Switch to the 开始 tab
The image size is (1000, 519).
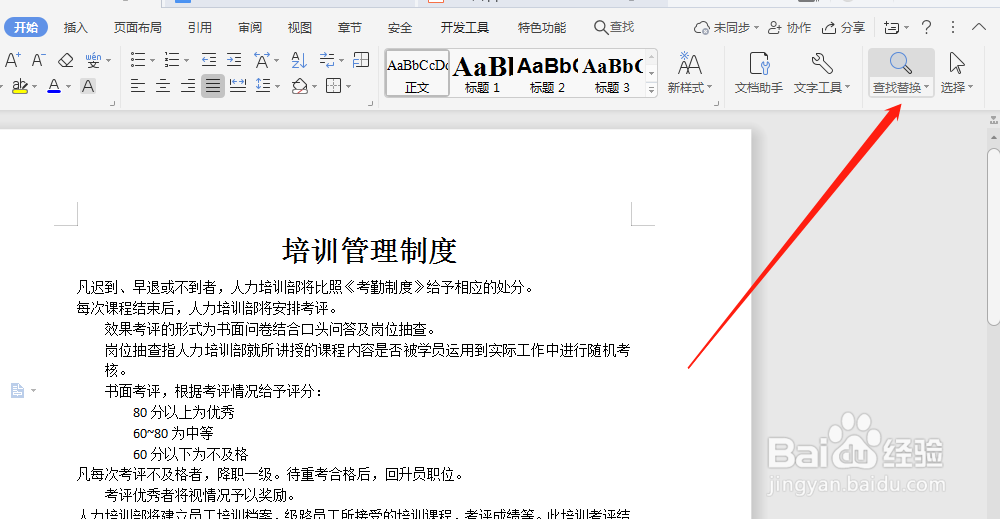point(26,27)
